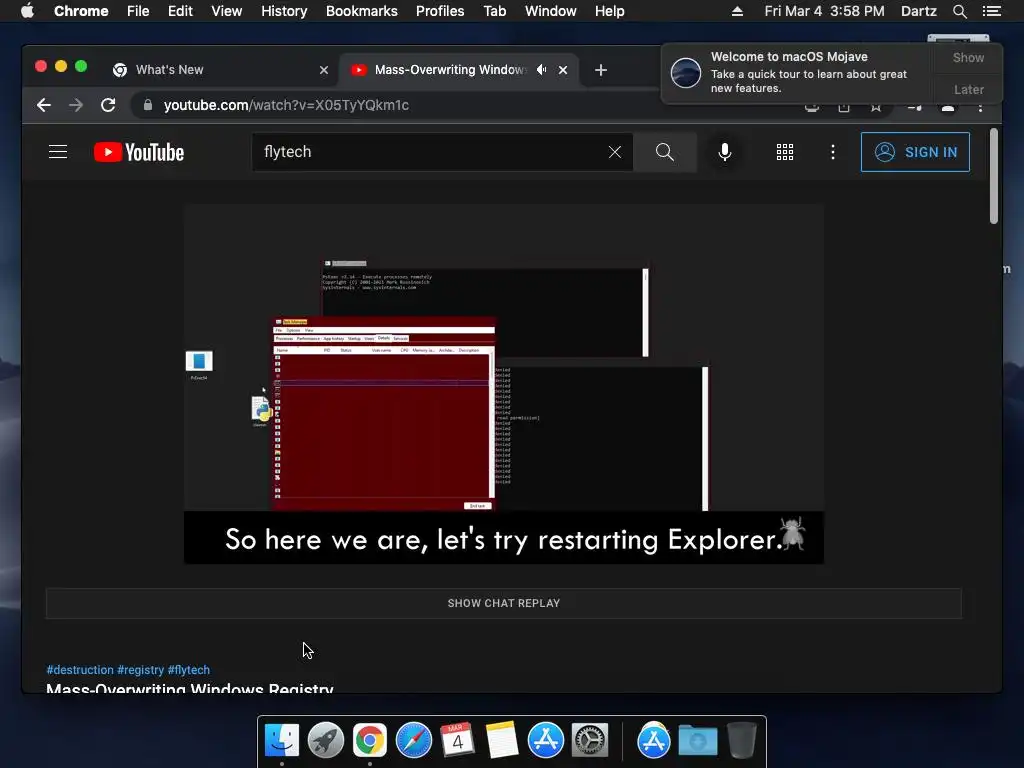Open the File menu

pyautogui.click(x=138, y=11)
